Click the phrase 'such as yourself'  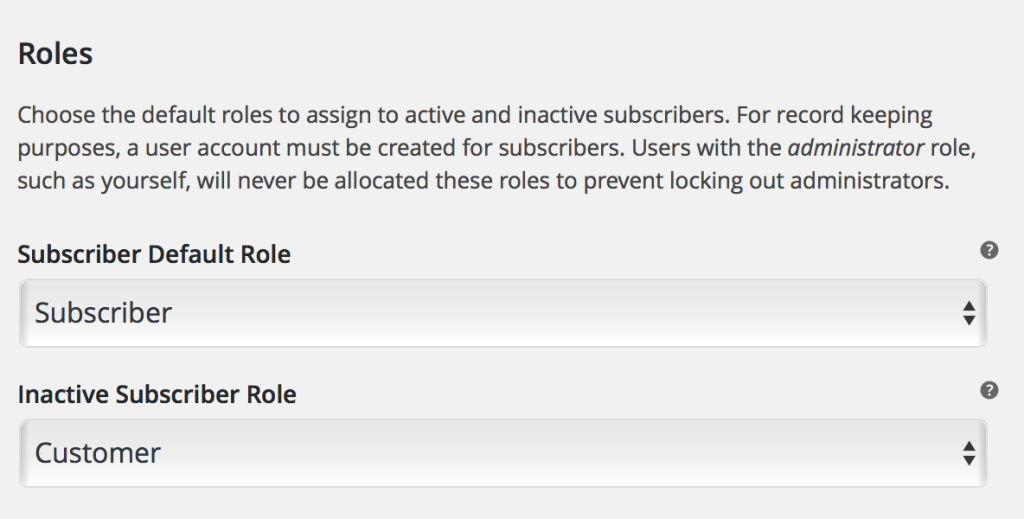[102, 181]
